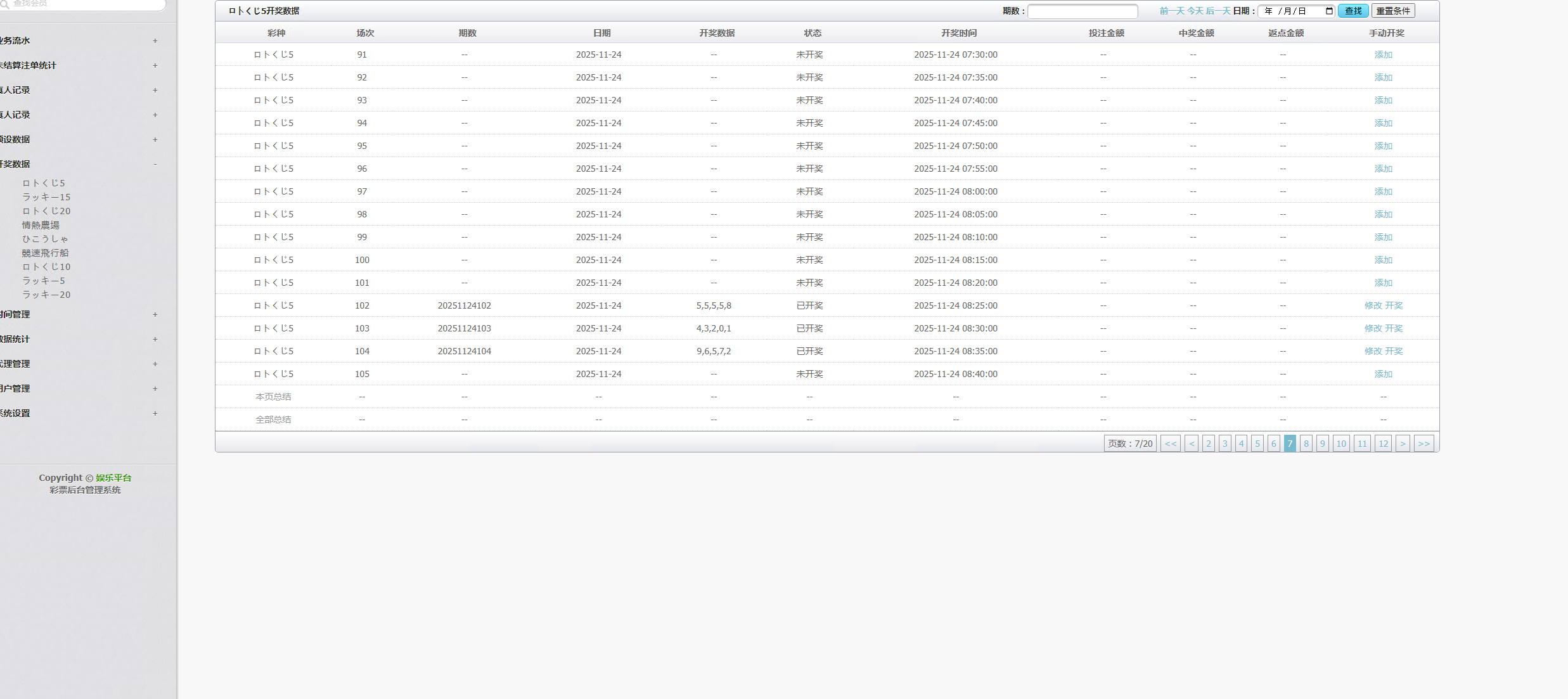Open 情熱農場 lottery data

pyautogui.click(x=41, y=225)
